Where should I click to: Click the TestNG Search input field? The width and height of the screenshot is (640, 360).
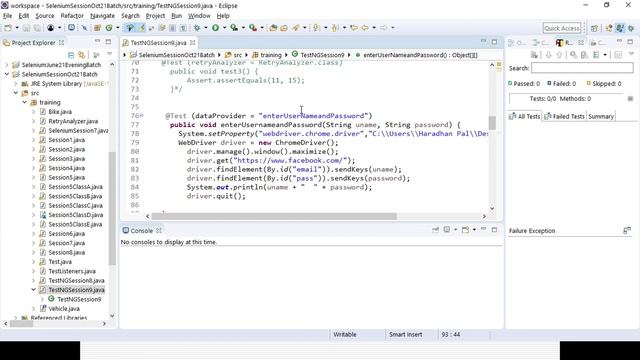[x=582, y=68]
